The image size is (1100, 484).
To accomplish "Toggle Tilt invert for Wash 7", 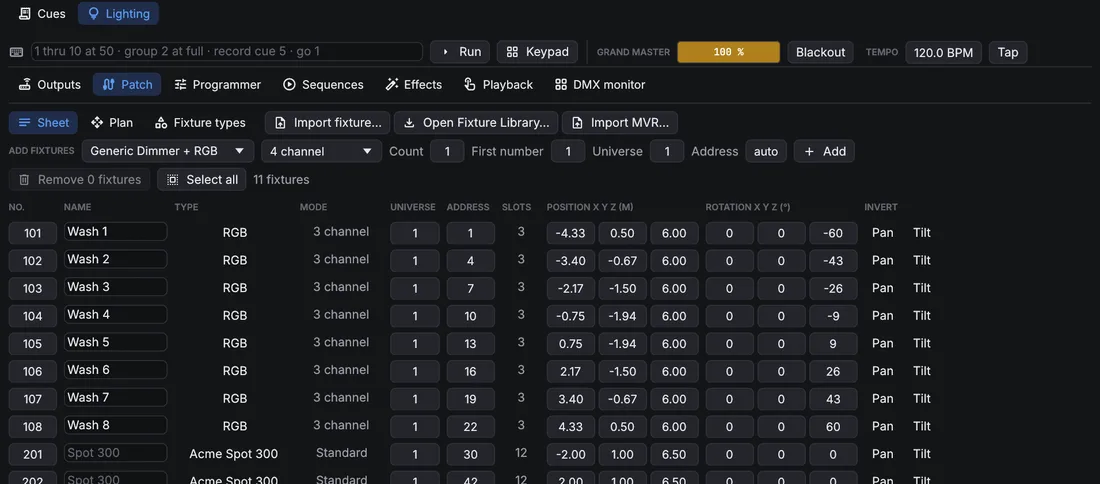I will [x=922, y=398].
